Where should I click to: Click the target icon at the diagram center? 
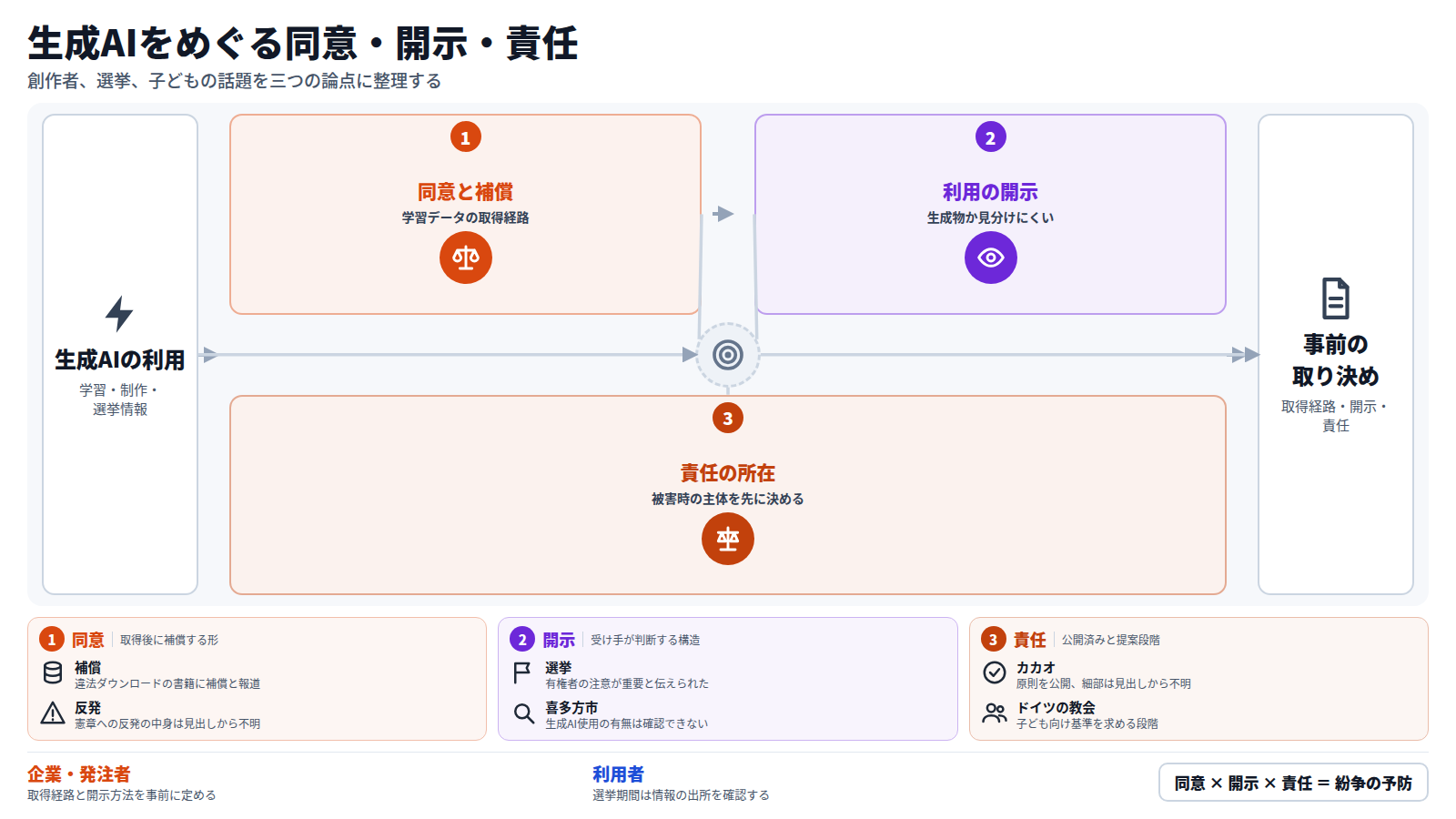point(728,355)
